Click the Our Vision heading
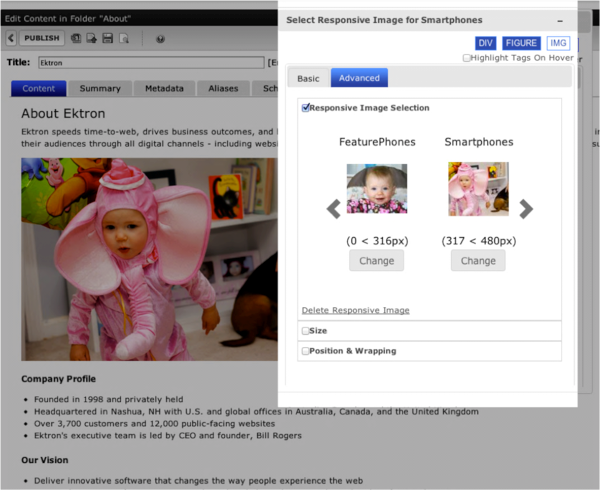This screenshot has width=600, height=490. [45, 460]
